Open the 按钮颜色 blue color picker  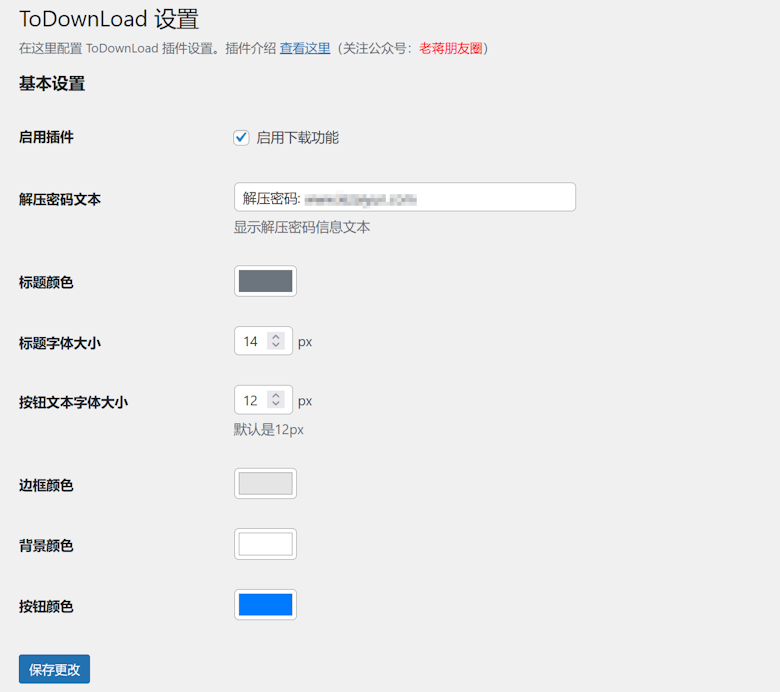click(266, 604)
